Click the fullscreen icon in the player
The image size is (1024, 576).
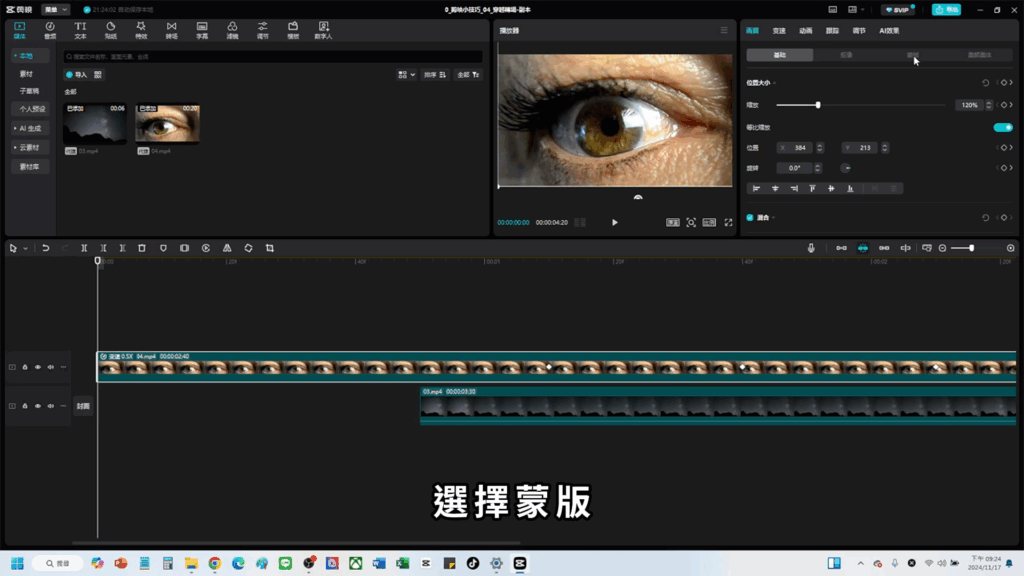coord(728,223)
